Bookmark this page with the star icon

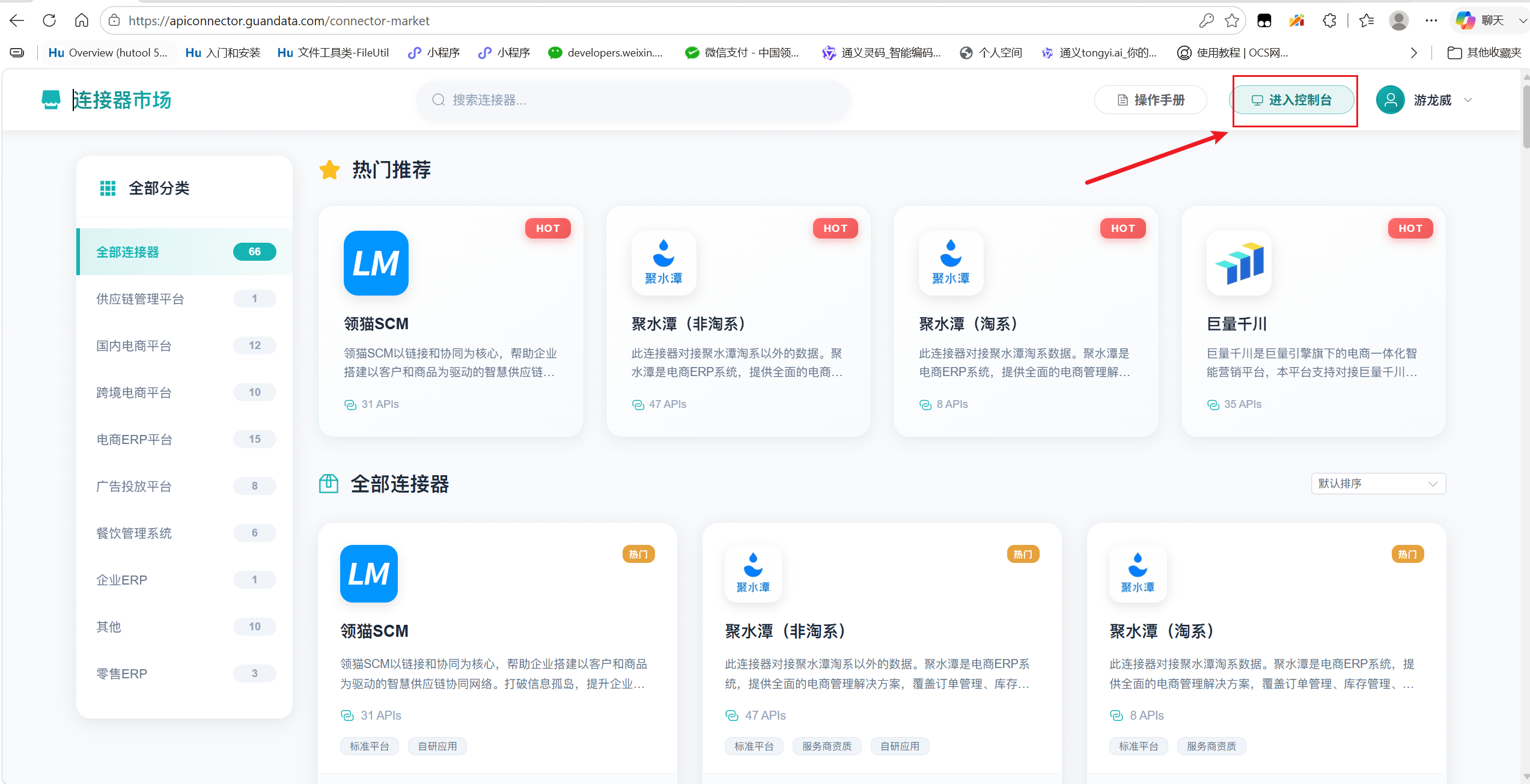point(1232,20)
